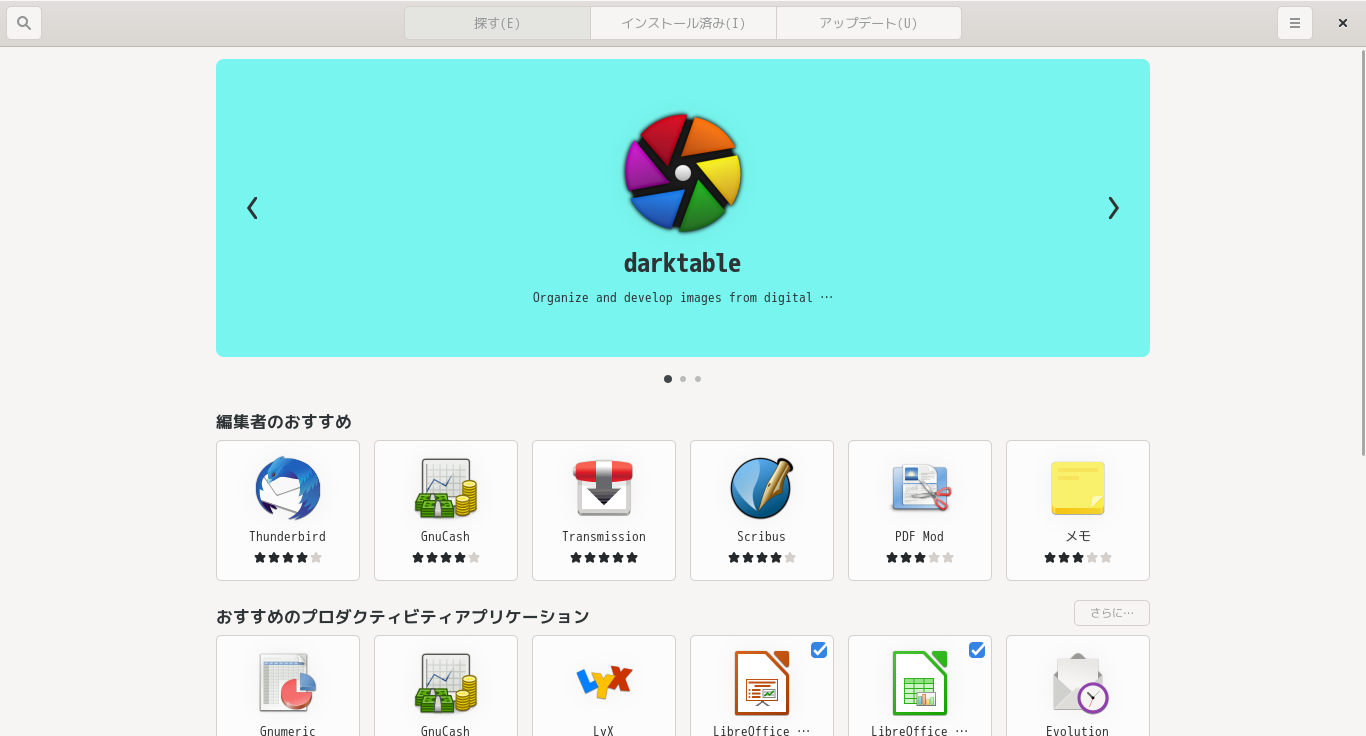The height and width of the screenshot is (736, 1366).
Task: Click the おすすめのプロダクティビティアプリケーション heading
Action: click(x=403, y=617)
